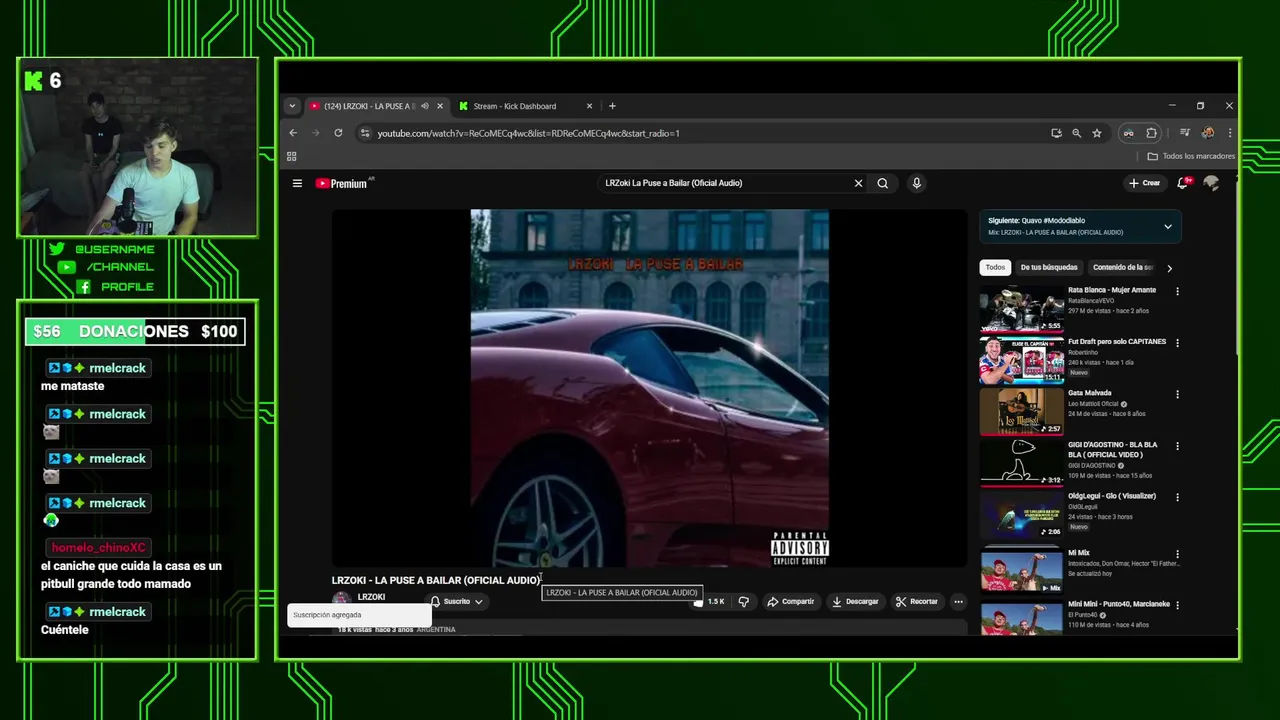1280x720 pixels.
Task: Open Rata Blanca - Mujer Amante thumbnail
Action: coord(1021,309)
